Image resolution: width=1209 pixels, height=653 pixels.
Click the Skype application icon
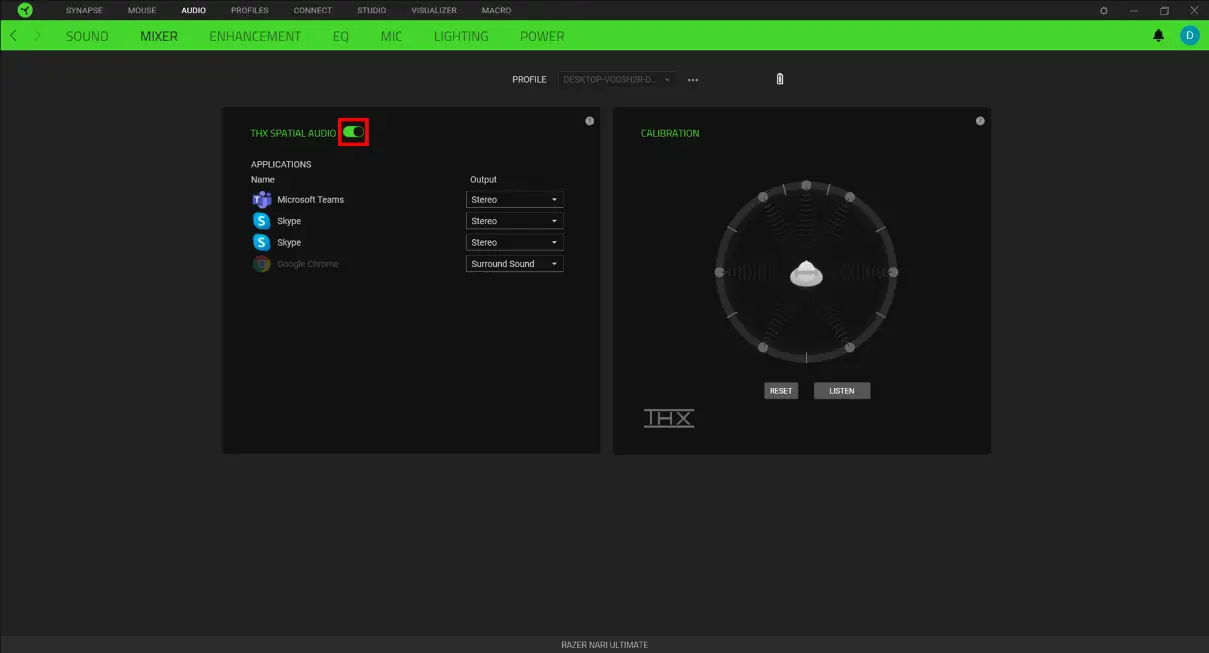tap(261, 220)
